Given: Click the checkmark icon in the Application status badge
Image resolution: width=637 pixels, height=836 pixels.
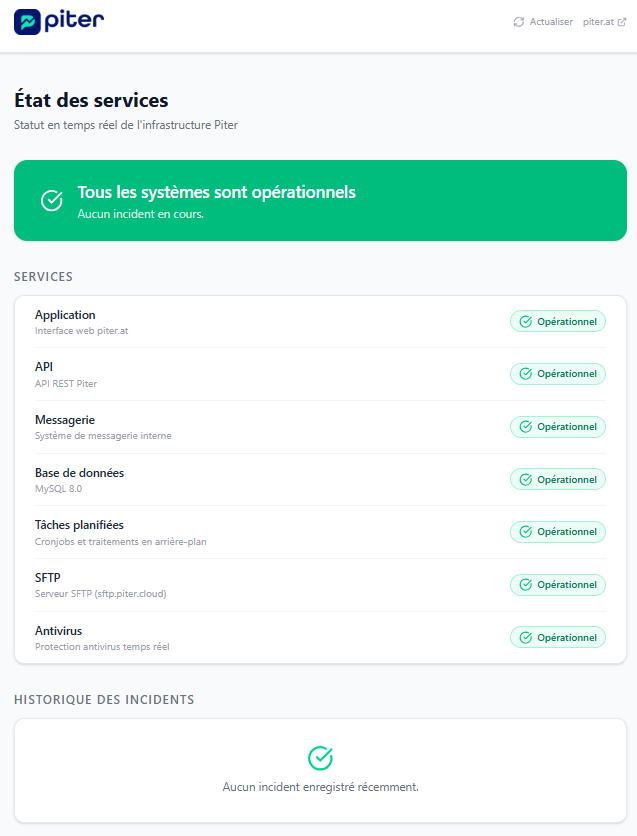Looking at the screenshot, I should pyautogui.click(x=526, y=321).
